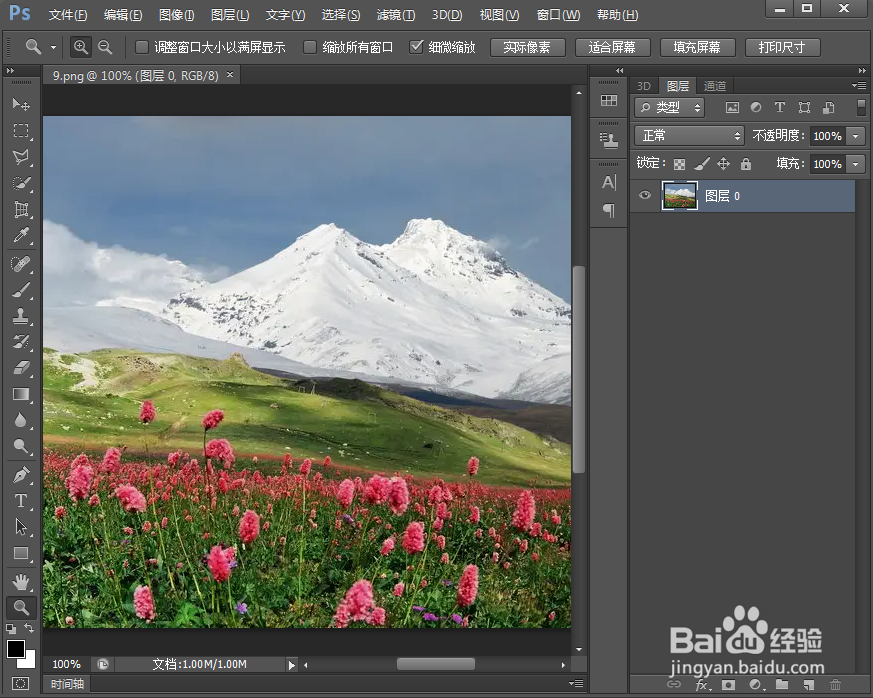Select the Pen tool

[x=21, y=475]
